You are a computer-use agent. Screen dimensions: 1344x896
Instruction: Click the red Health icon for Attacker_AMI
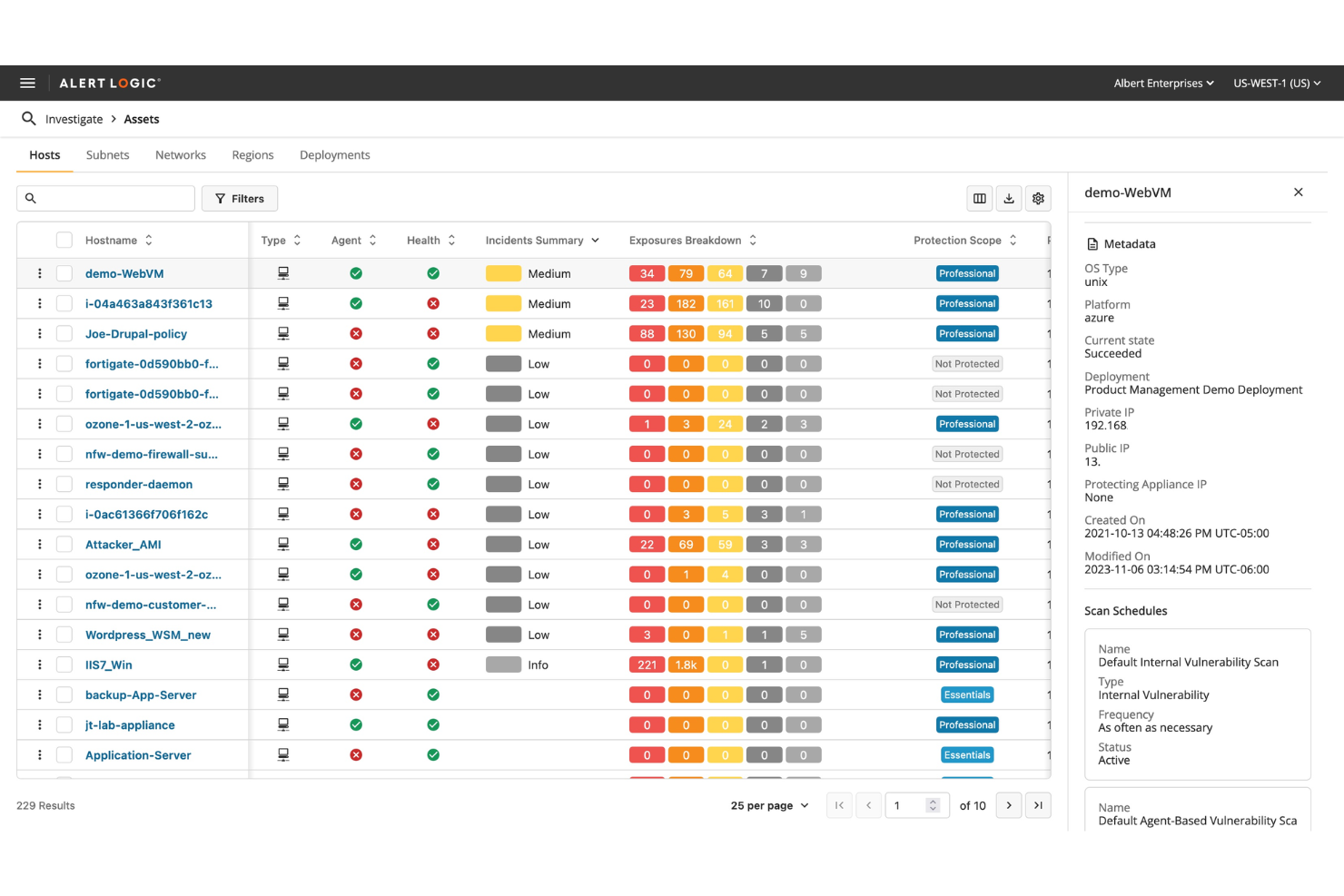[x=433, y=544]
